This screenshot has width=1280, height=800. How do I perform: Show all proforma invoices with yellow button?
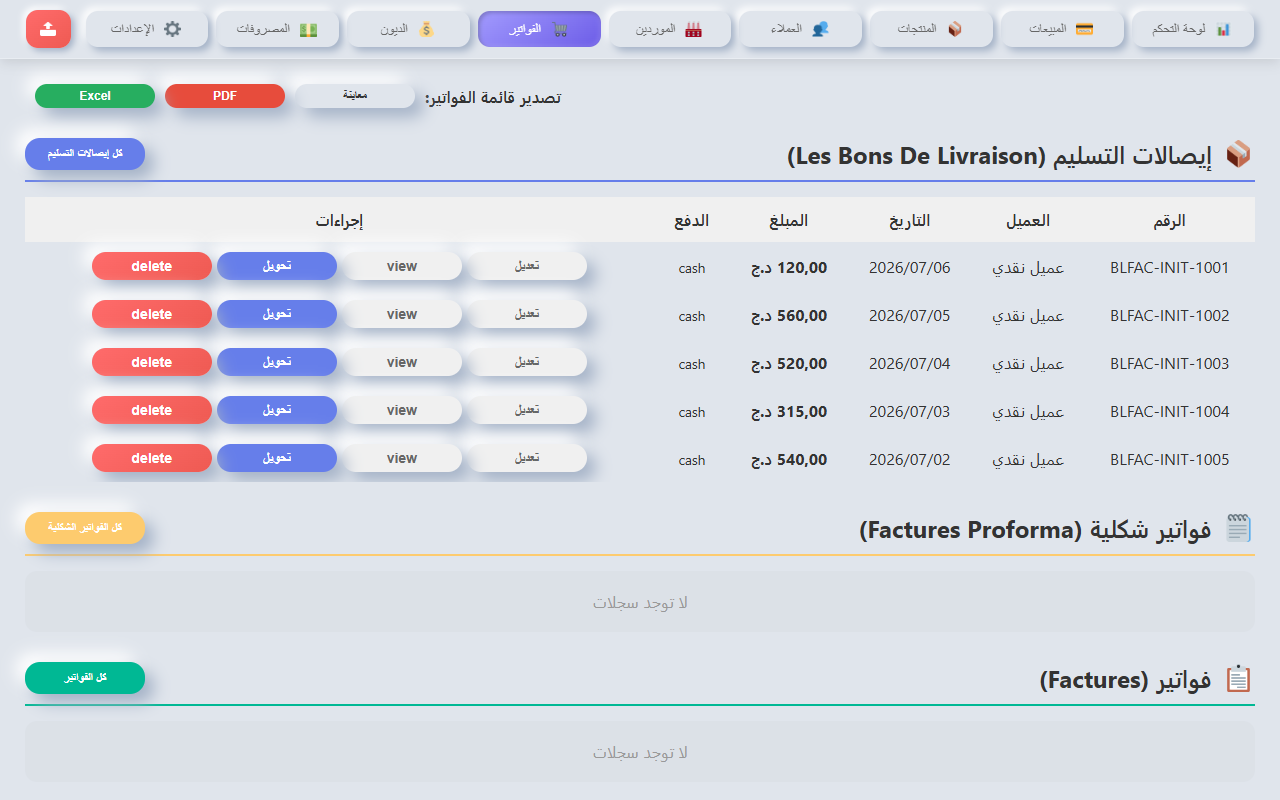(x=85, y=528)
